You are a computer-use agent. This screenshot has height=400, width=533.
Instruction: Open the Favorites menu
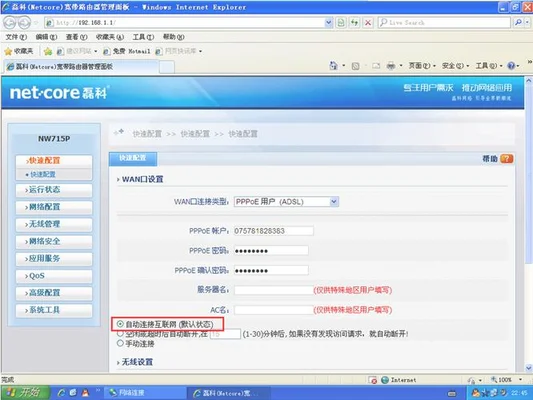click(109, 37)
